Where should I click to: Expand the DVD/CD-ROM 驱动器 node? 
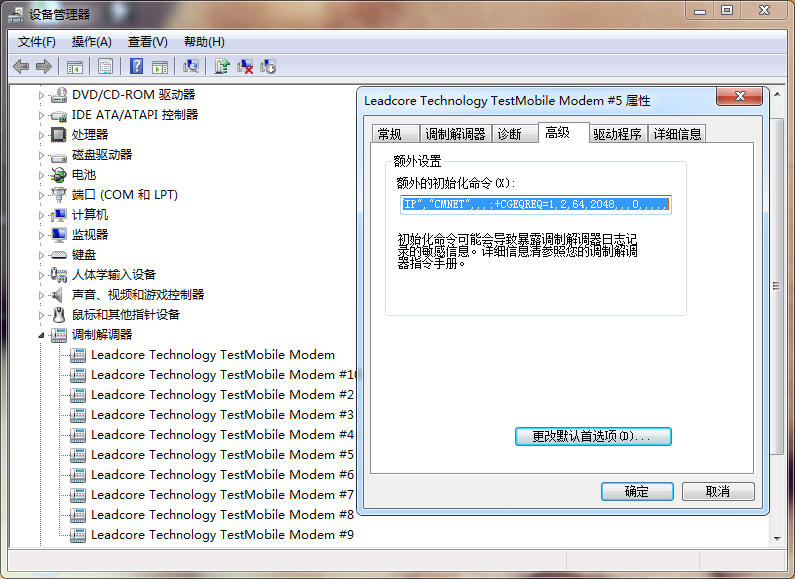click(42, 95)
